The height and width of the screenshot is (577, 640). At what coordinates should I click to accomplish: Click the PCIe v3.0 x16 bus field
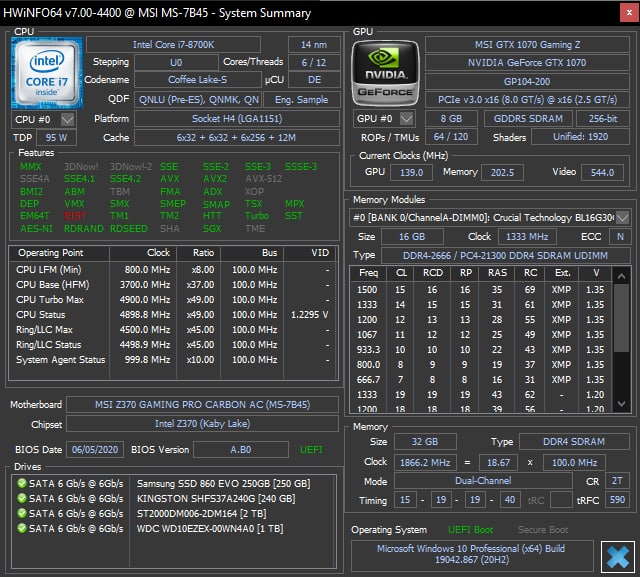coord(527,100)
